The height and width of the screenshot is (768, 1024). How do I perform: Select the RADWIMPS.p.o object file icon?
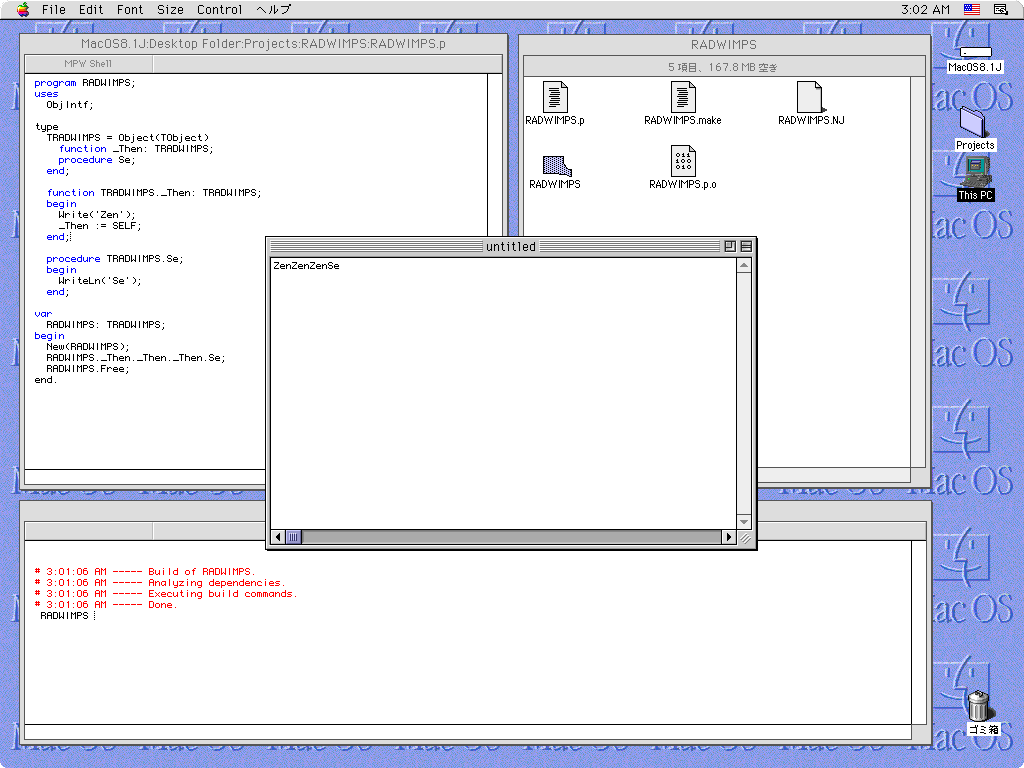pyautogui.click(x=682, y=167)
